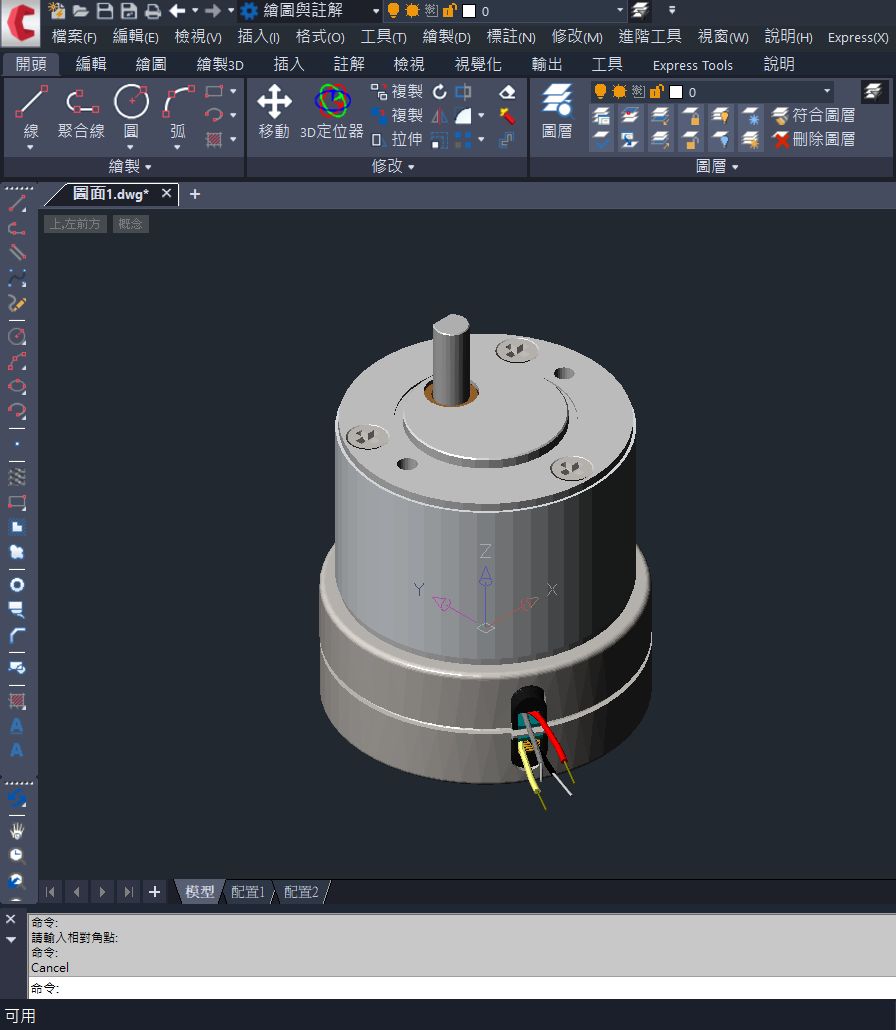Select the Polyline (聚合線) tool
The width and height of the screenshot is (896, 1030).
pos(81,112)
